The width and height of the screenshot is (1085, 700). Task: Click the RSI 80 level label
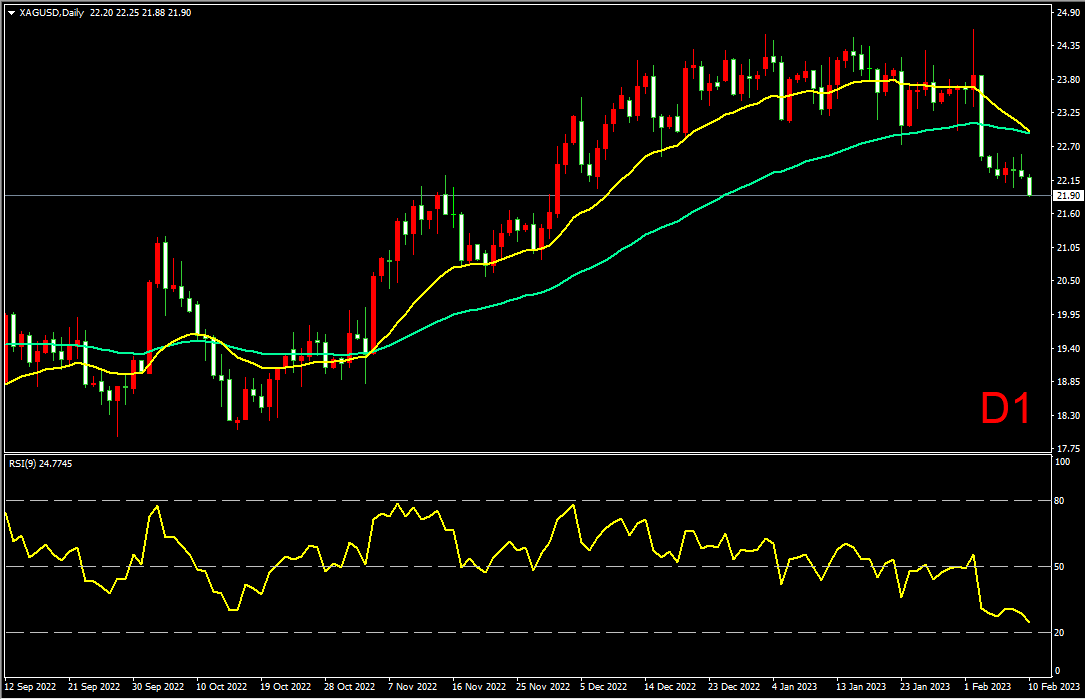coord(1059,500)
